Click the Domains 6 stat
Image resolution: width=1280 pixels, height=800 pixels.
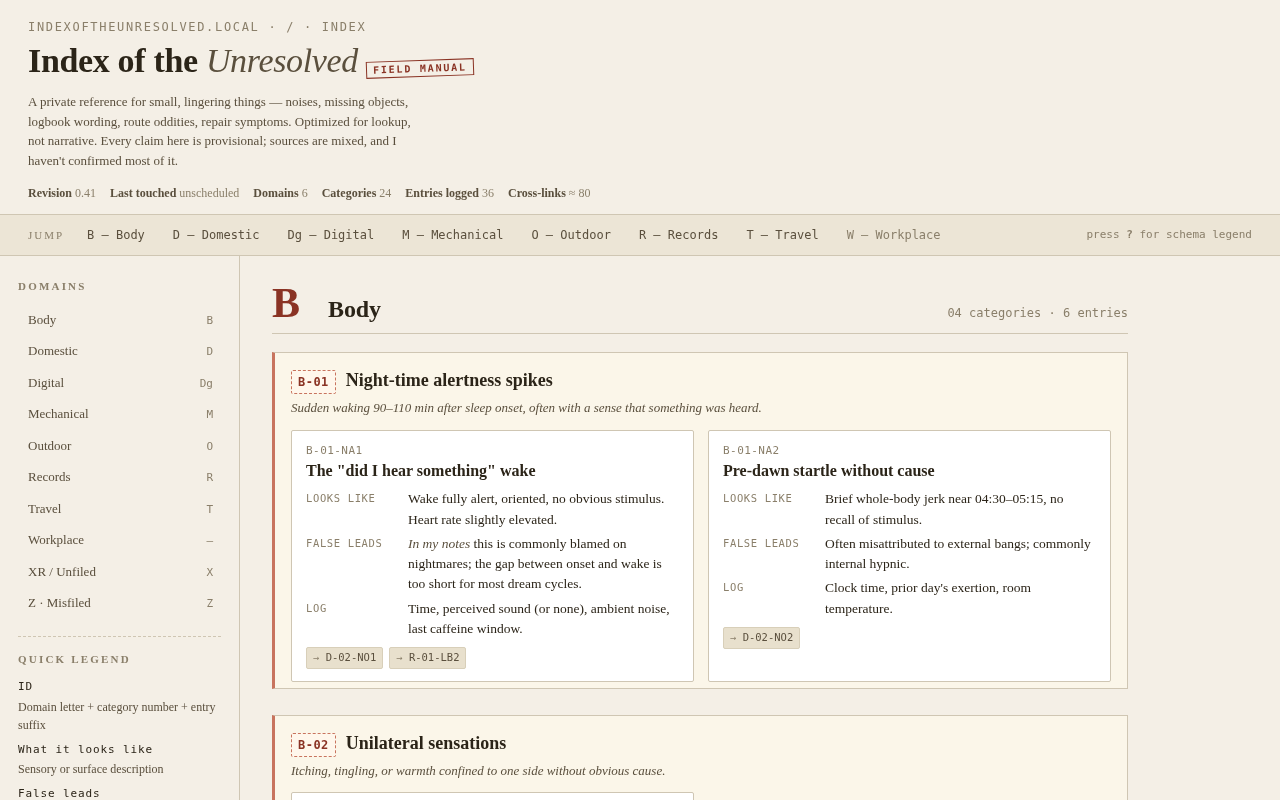click(x=280, y=193)
